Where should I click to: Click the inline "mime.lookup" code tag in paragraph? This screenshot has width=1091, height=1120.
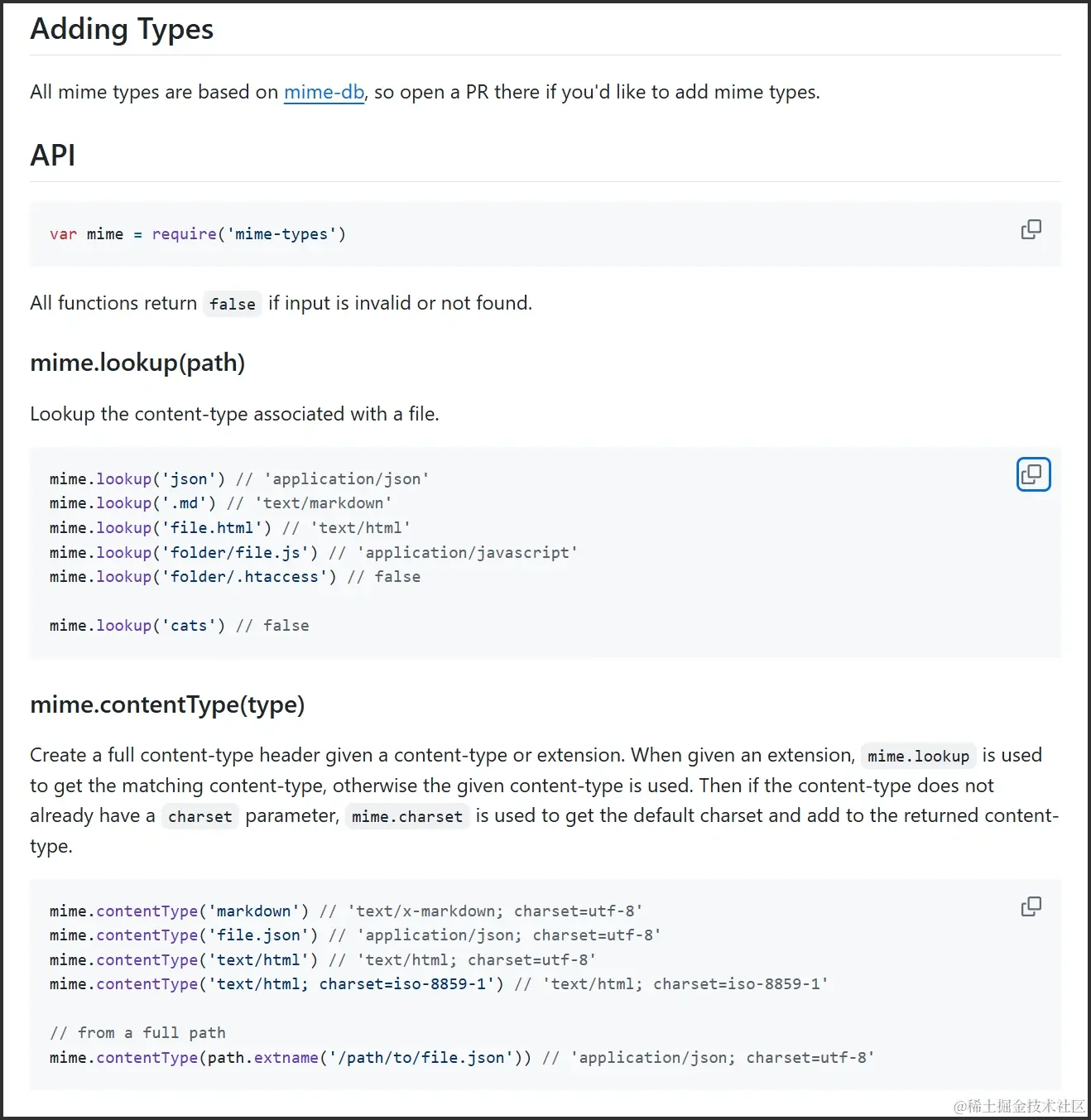(x=918, y=756)
